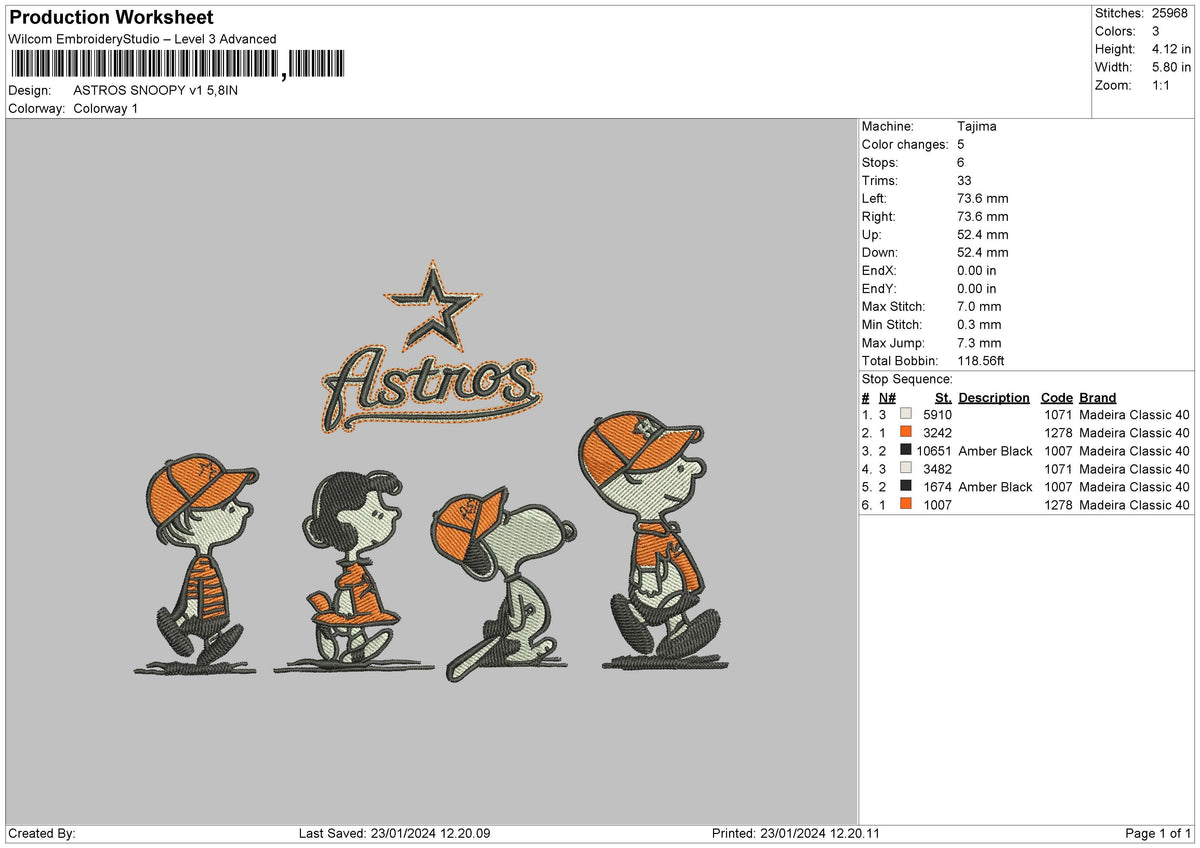Select the white swatch in the 3482 row
This screenshot has width=1200, height=848.
[x=906, y=468]
